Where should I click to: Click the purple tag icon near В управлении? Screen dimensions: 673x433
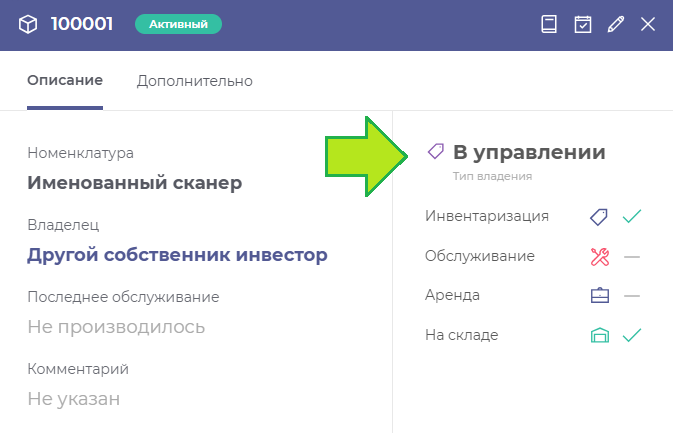click(x=436, y=152)
